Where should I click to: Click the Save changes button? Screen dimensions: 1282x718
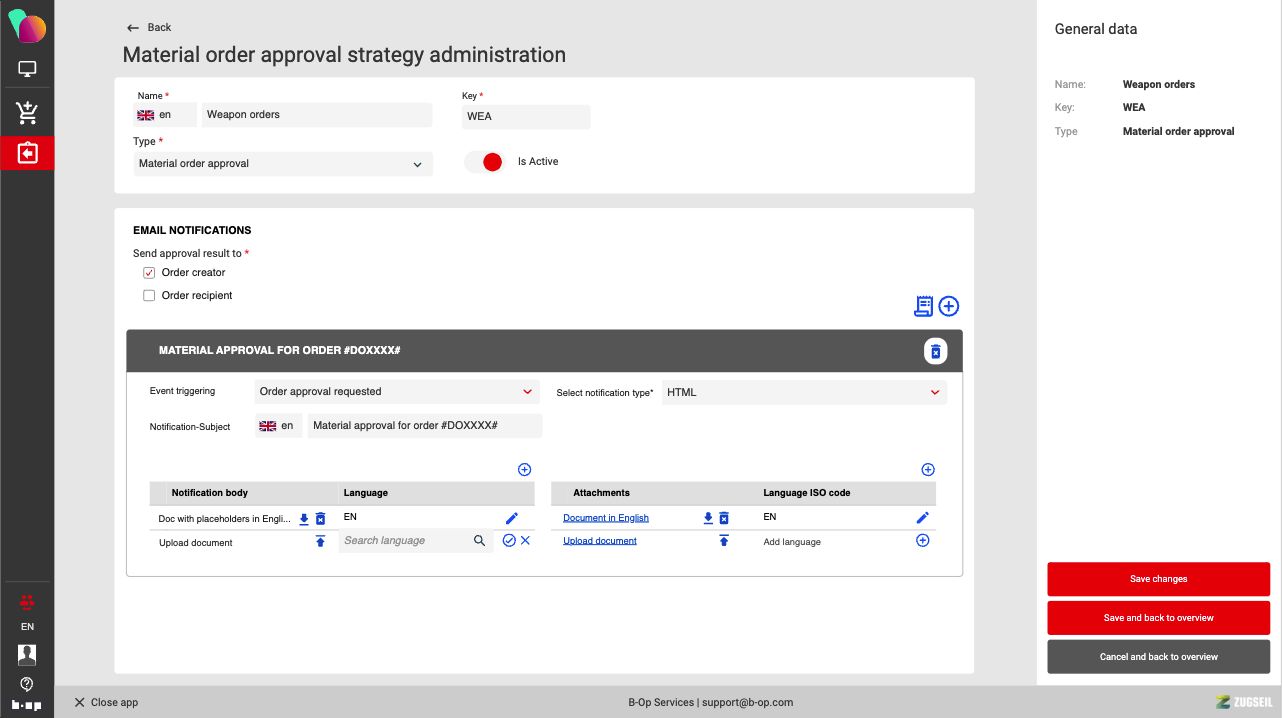click(x=1158, y=579)
